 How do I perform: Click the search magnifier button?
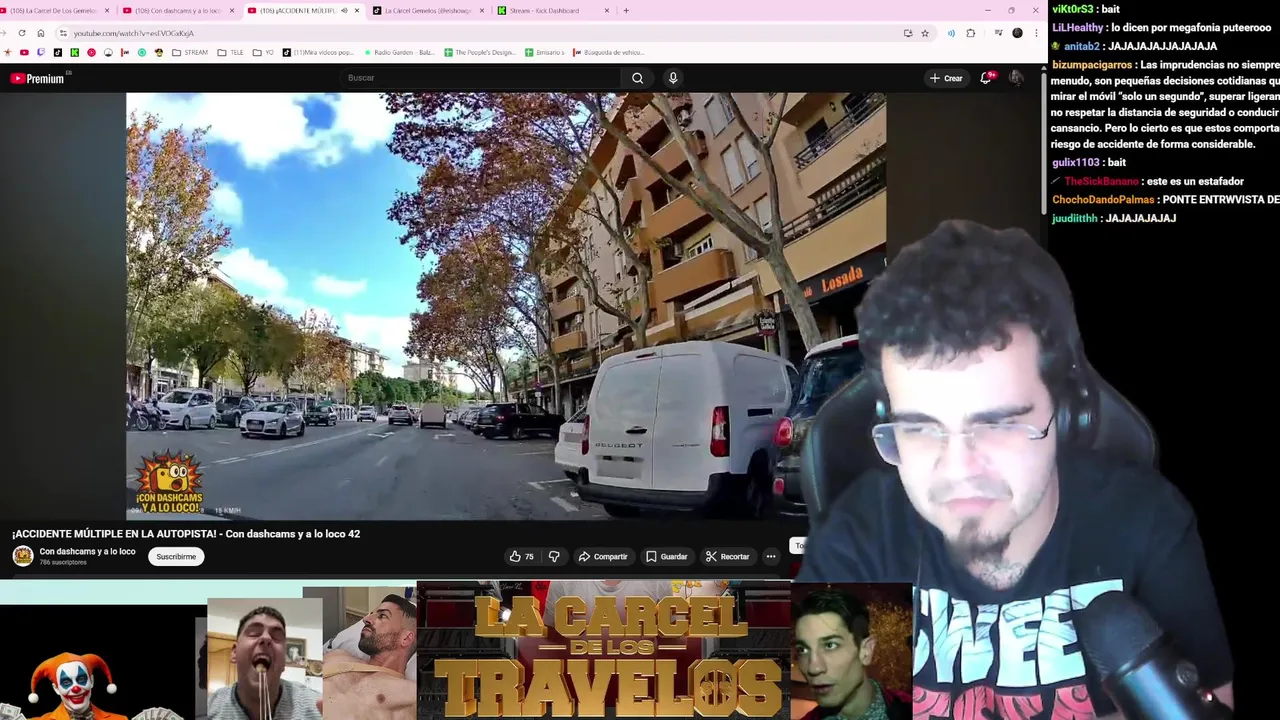(637, 78)
